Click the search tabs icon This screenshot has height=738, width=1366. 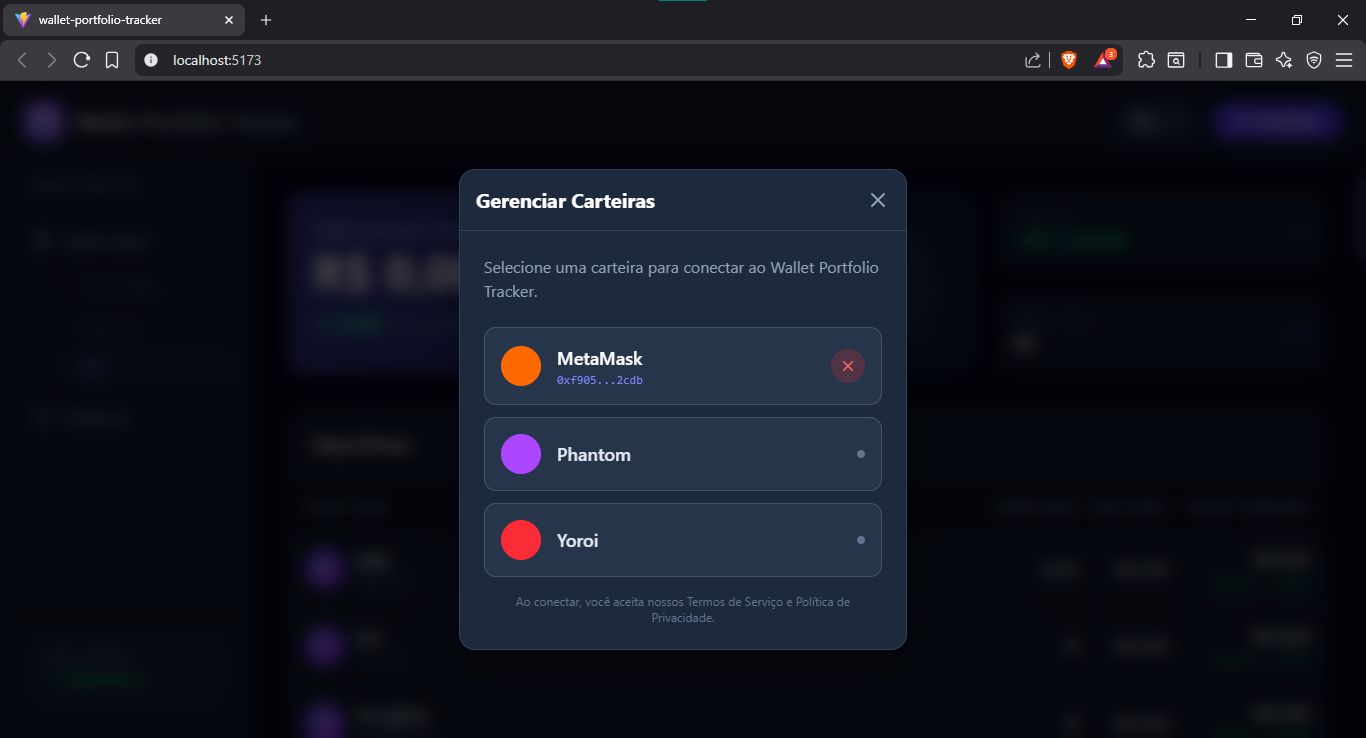tap(1176, 59)
